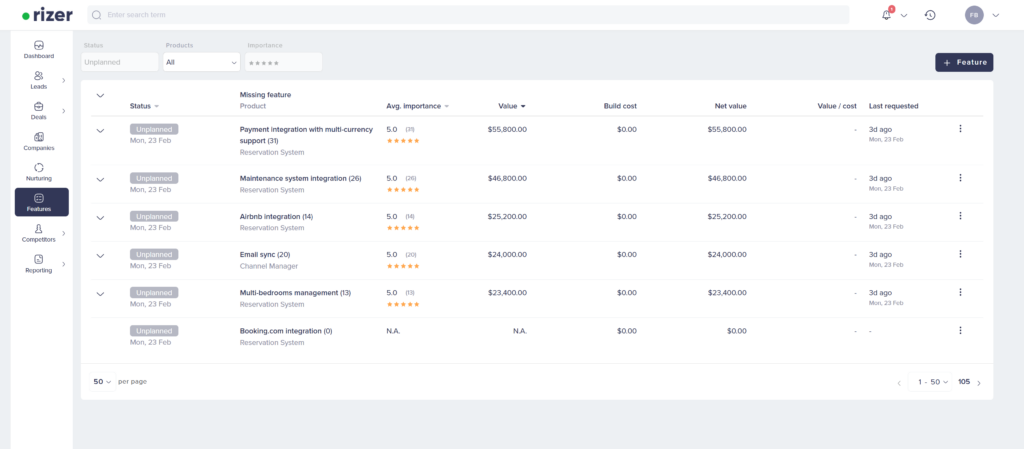The width and height of the screenshot is (1024, 449).
Task: Click the FB user avatar
Action: coord(974,15)
